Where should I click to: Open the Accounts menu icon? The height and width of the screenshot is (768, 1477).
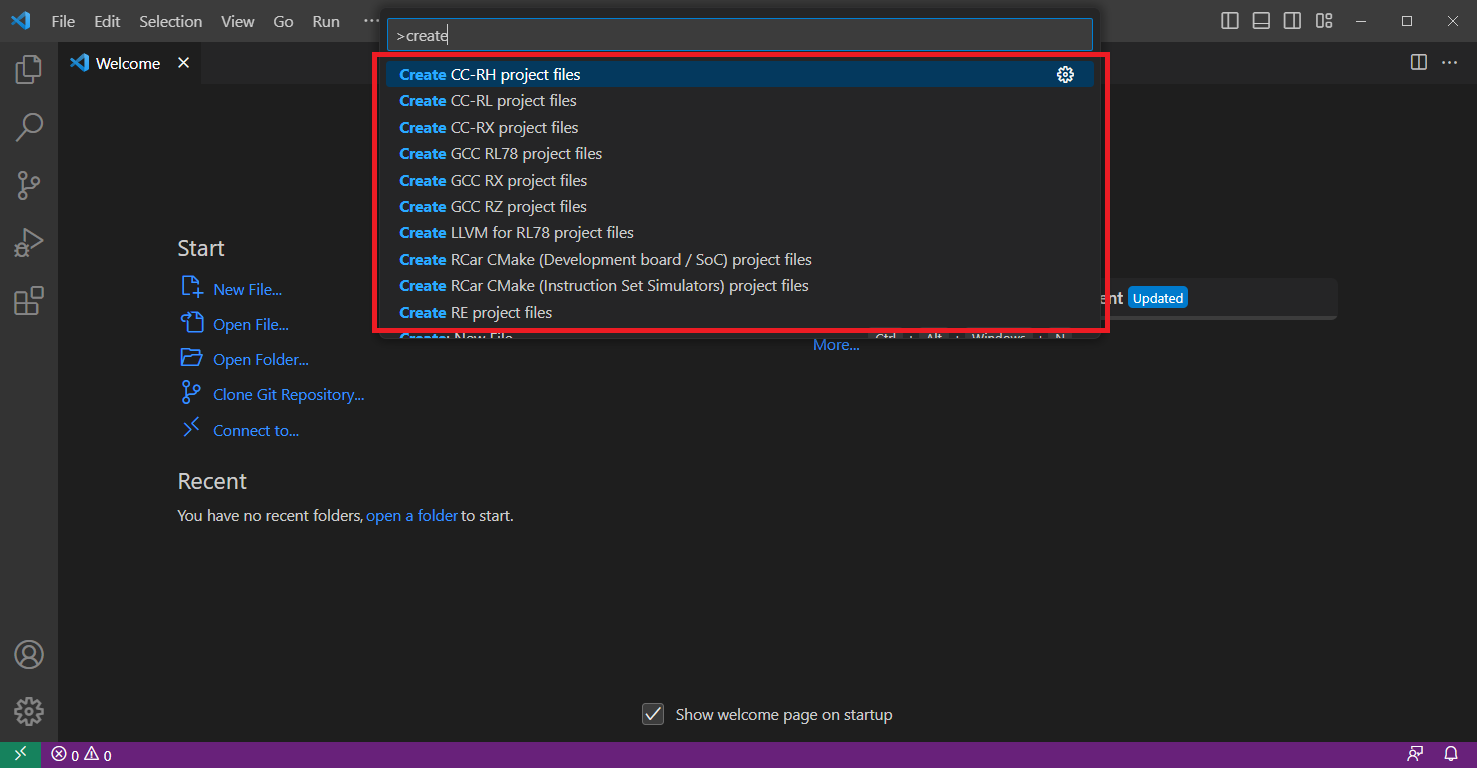click(x=29, y=655)
